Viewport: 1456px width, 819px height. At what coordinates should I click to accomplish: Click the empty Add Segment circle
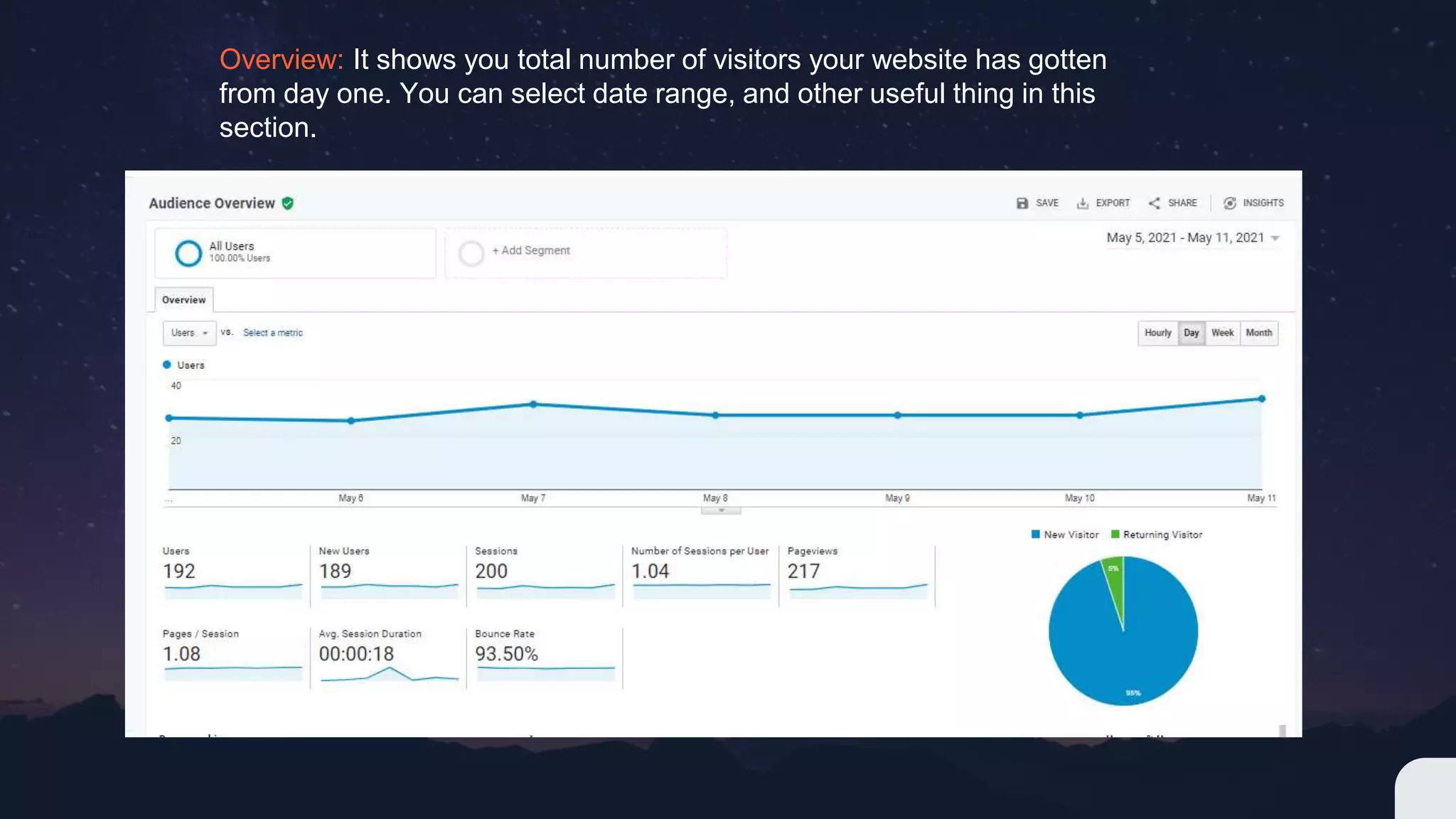[x=471, y=253]
